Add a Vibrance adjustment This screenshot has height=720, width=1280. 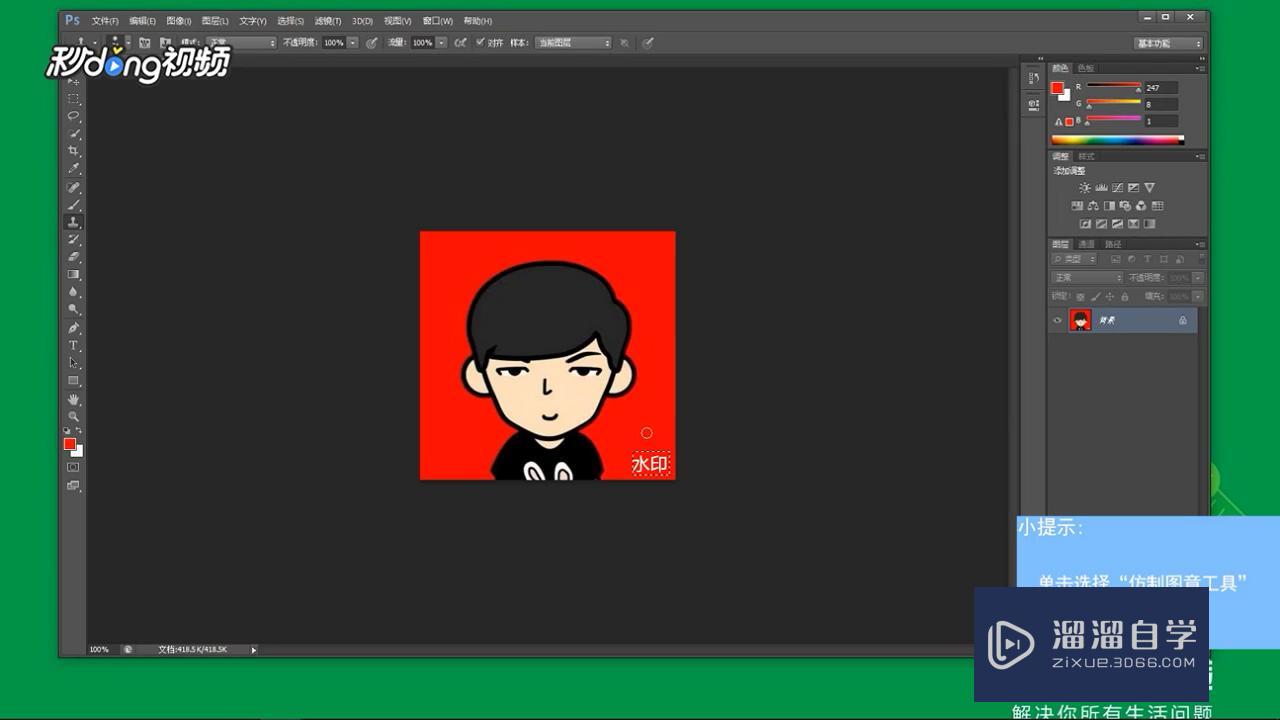[1149, 188]
